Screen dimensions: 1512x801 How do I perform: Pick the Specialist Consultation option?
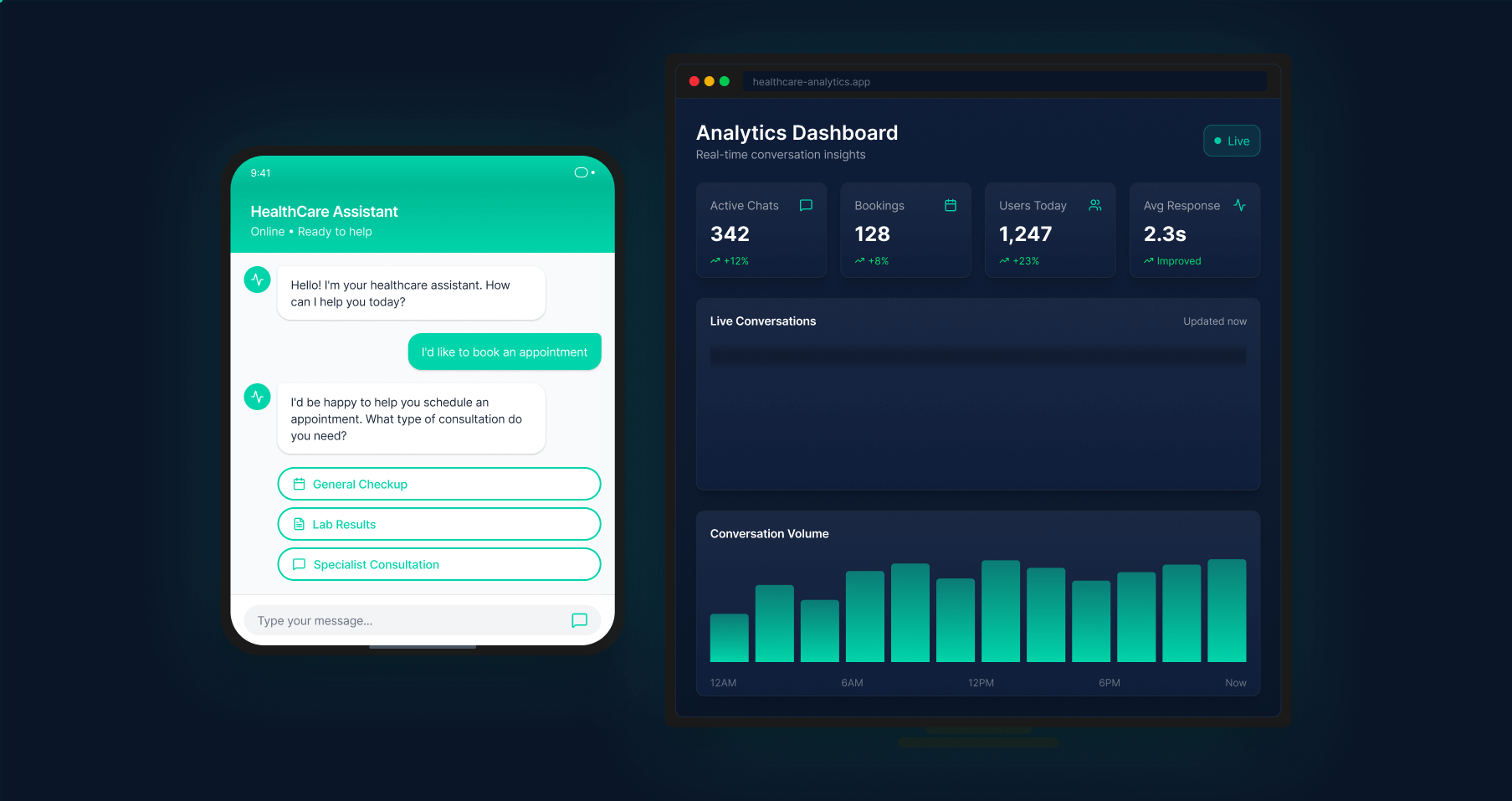click(438, 564)
